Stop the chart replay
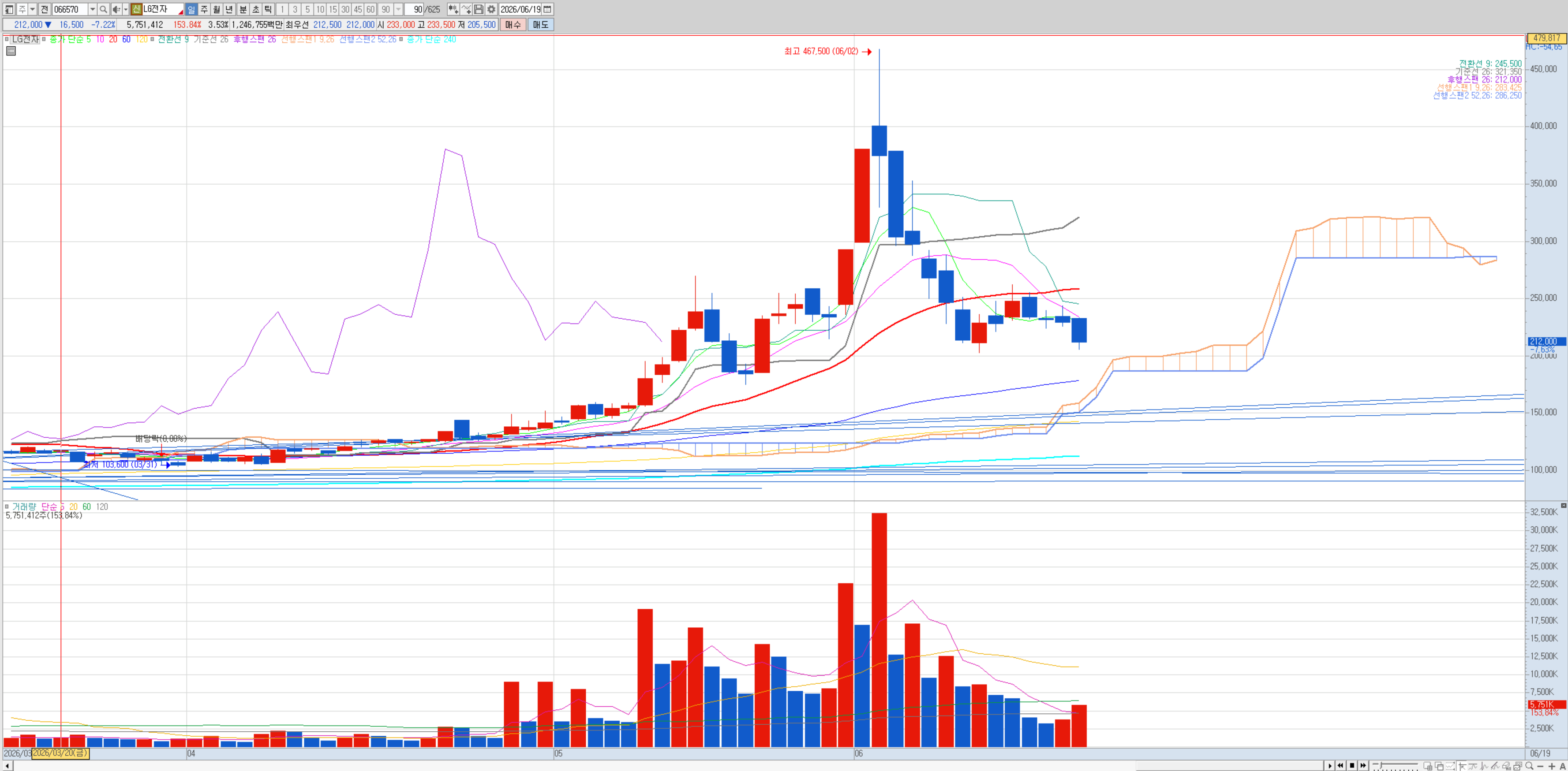 click(x=1352, y=766)
